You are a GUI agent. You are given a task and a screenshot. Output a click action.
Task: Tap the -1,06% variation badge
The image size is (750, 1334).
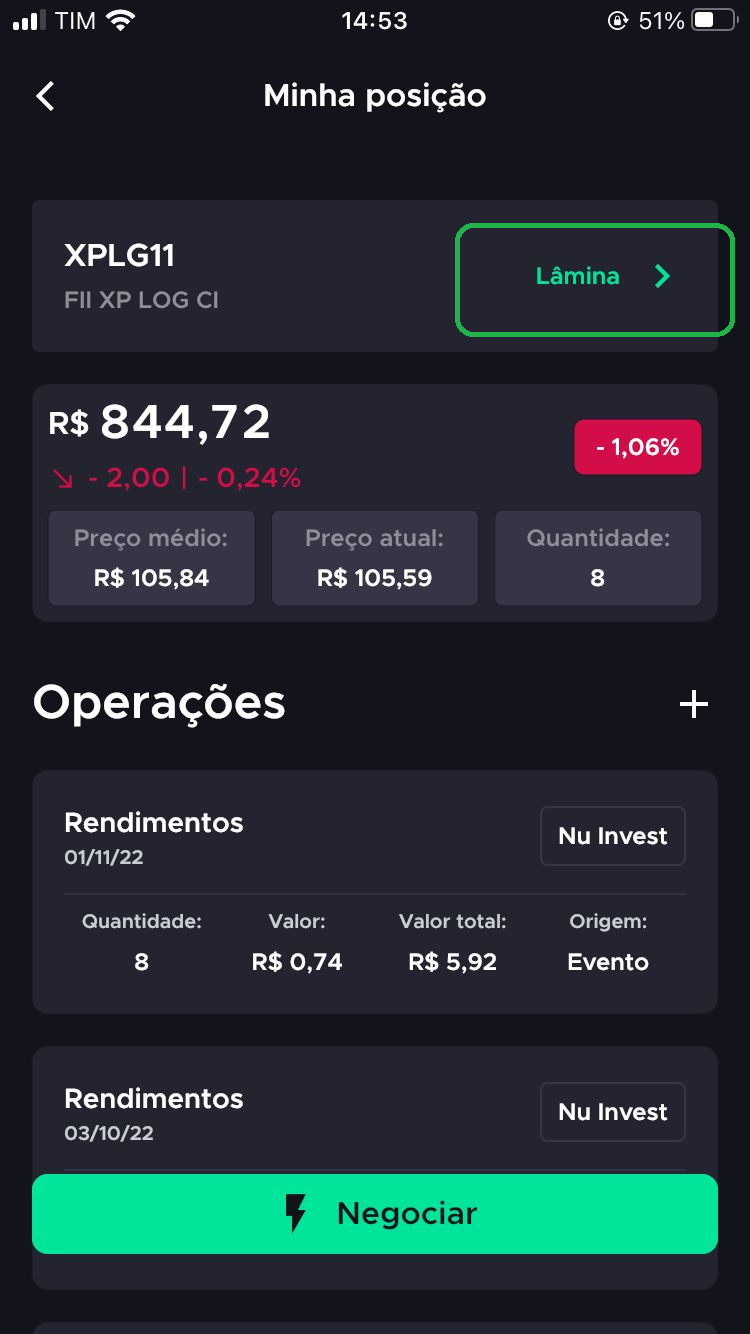pyautogui.click(x=638, y=447)
